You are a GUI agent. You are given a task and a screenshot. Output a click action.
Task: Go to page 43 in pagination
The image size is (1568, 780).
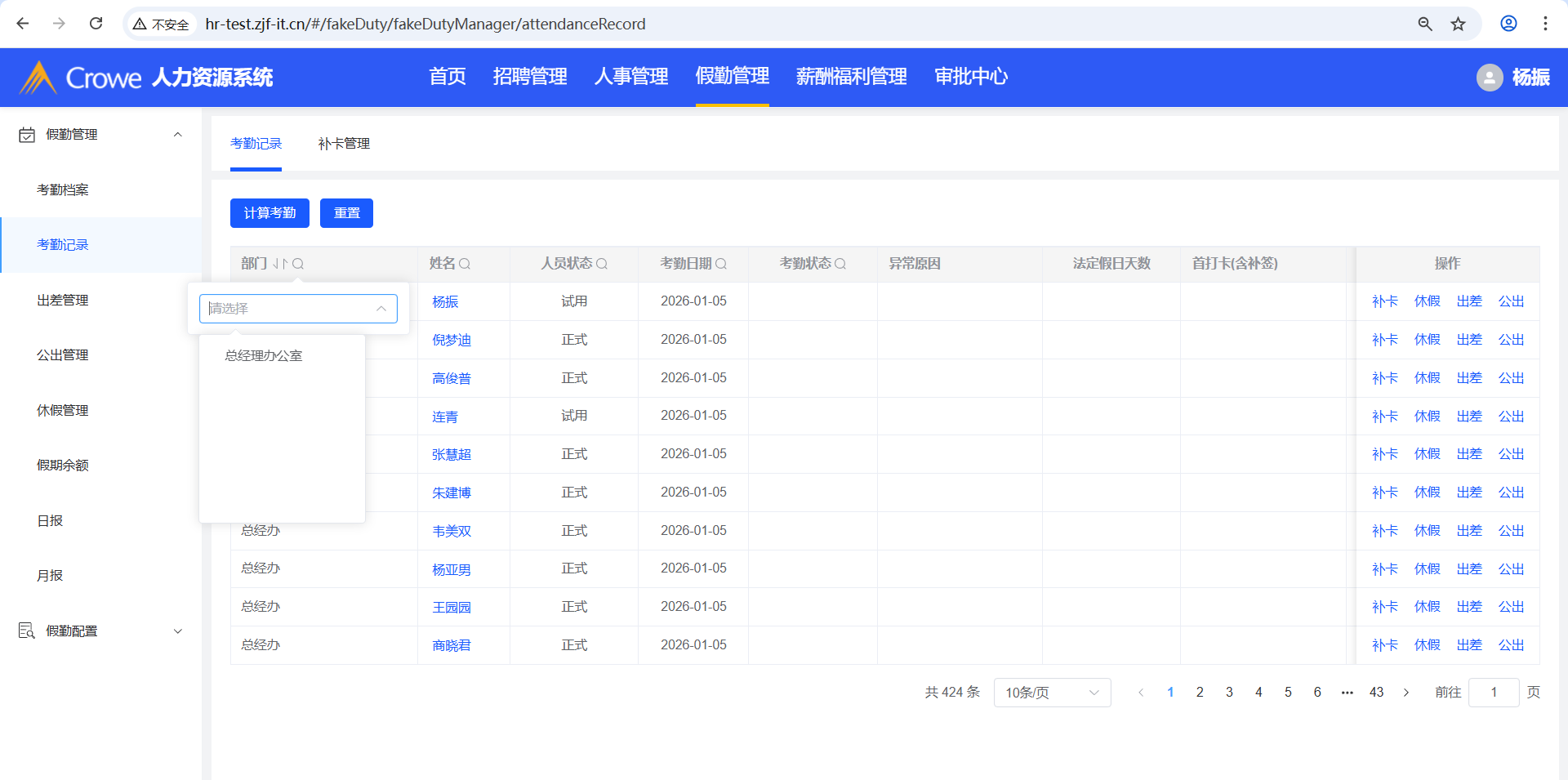1376,693
